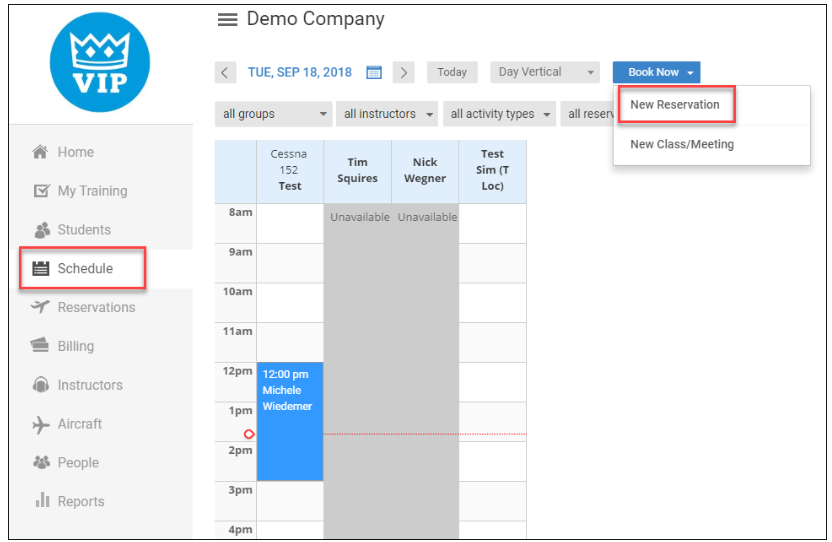This screenshot has width=832, height=542.
Task: Open the Instructors section
Action: (90, 385)
